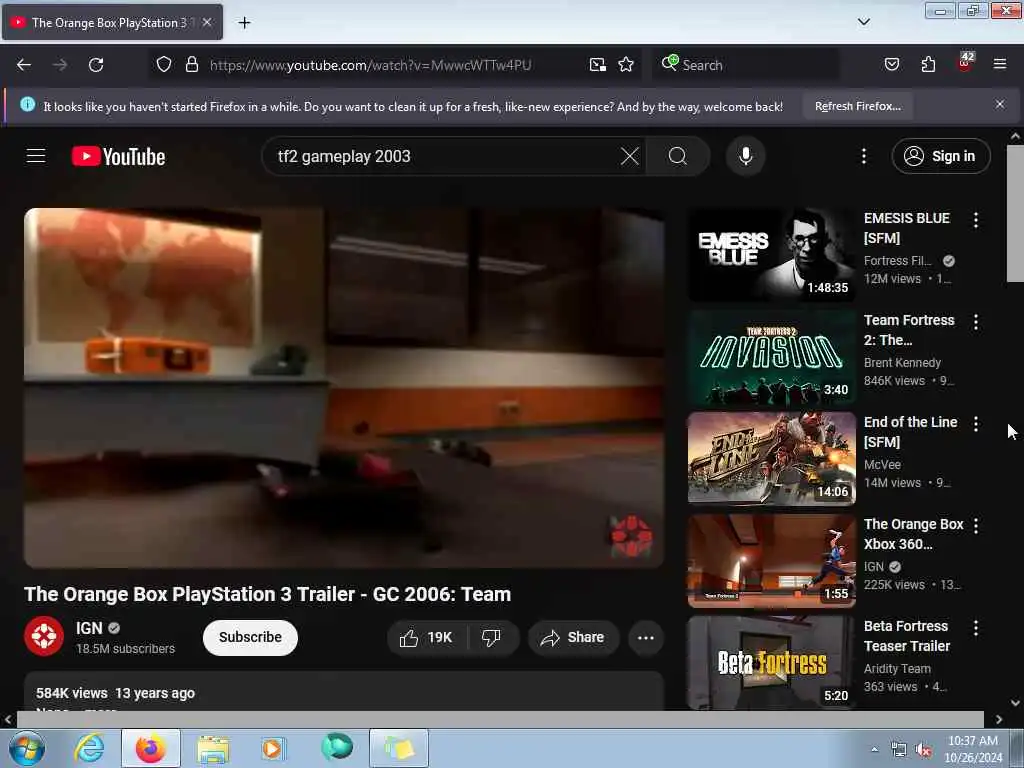Viewport: 1024px width, 768px height.
Task: Open the Windows Start button
Action: pos(26,748)
